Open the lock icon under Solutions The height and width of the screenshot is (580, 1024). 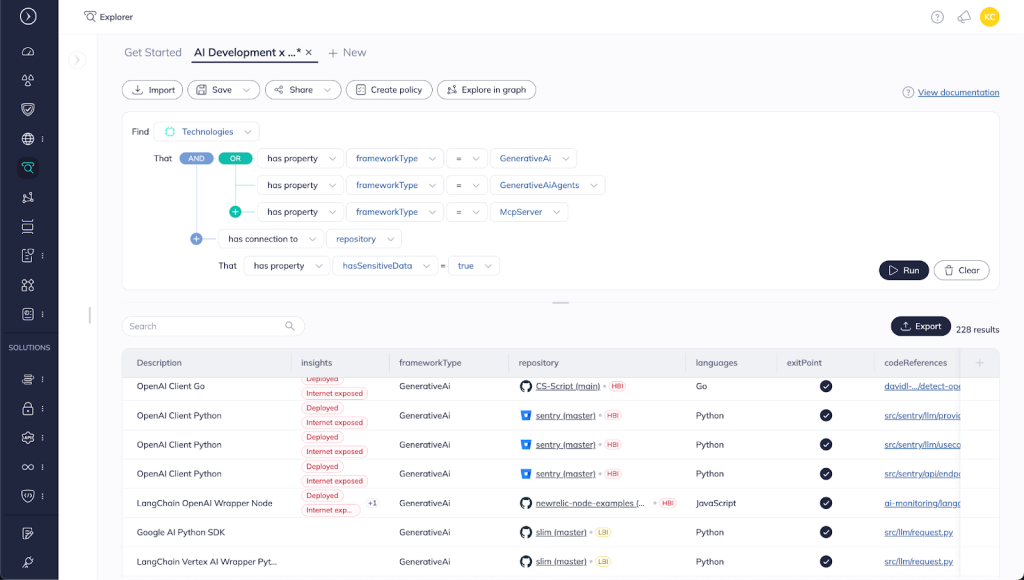(28, 408)
